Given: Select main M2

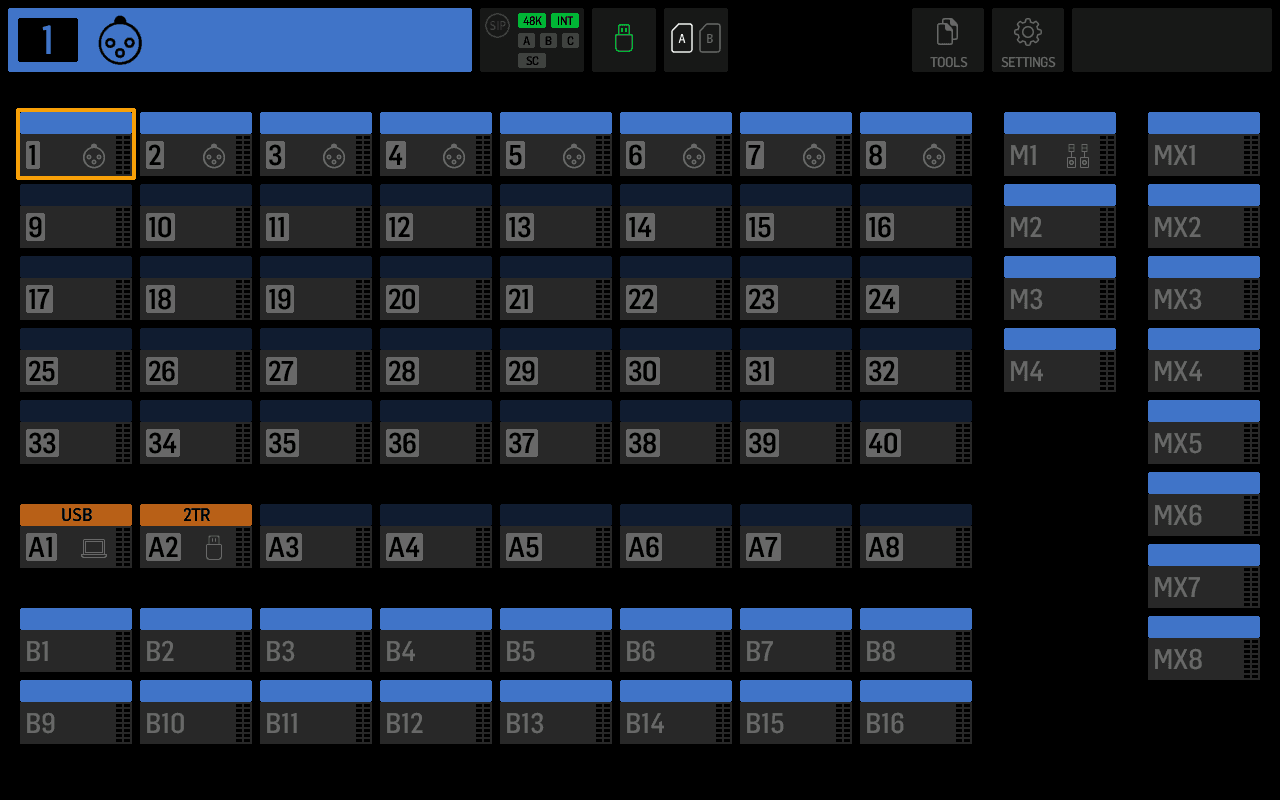Looking at the screenshot, I should (x=1060, y=216).
